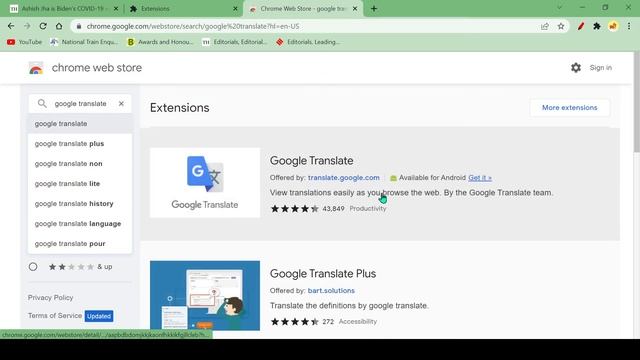Click the Get it link for Android
Viewport: 640px width, 360px height.
480,178
